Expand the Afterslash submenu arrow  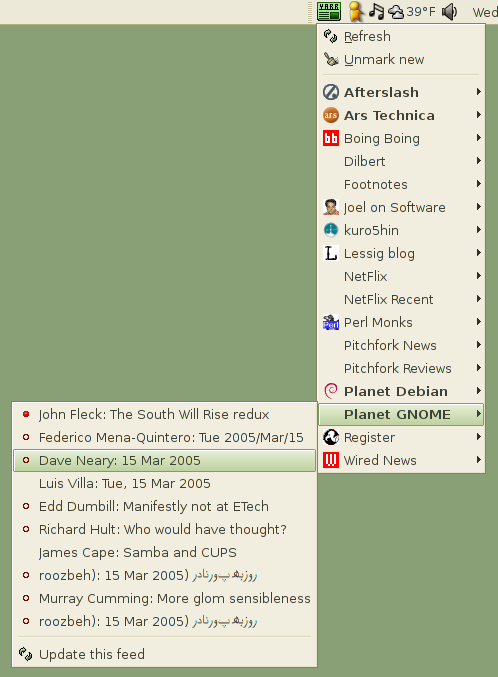(479, 92)
